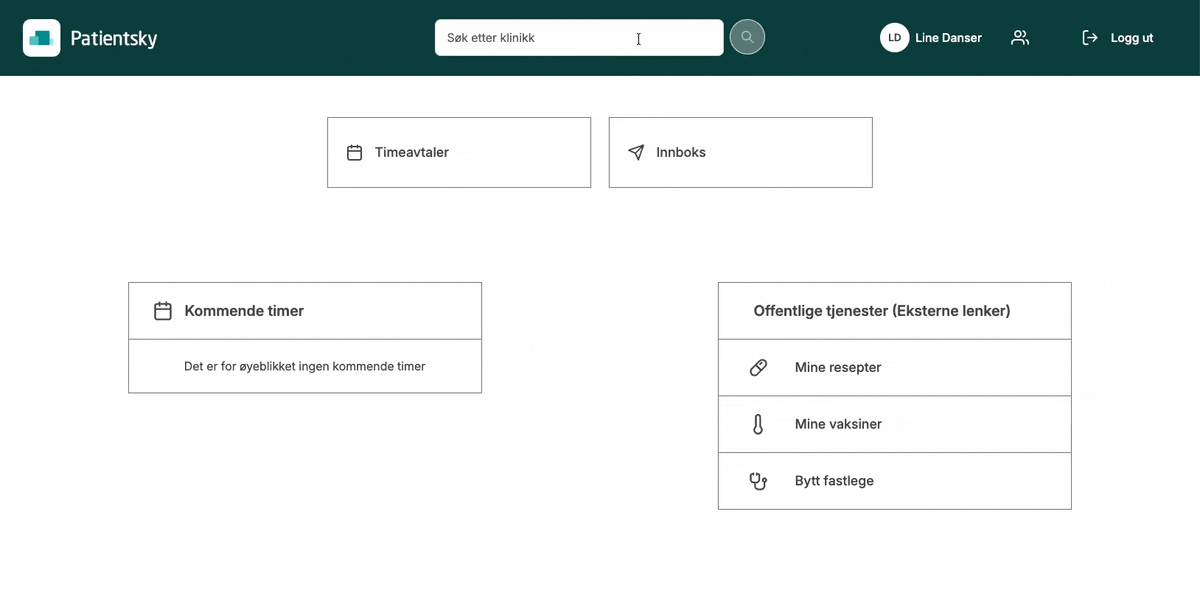Open the Timeavtaler card label
The height and width of the screenshot is (601, 1200).
pos(412,153)
